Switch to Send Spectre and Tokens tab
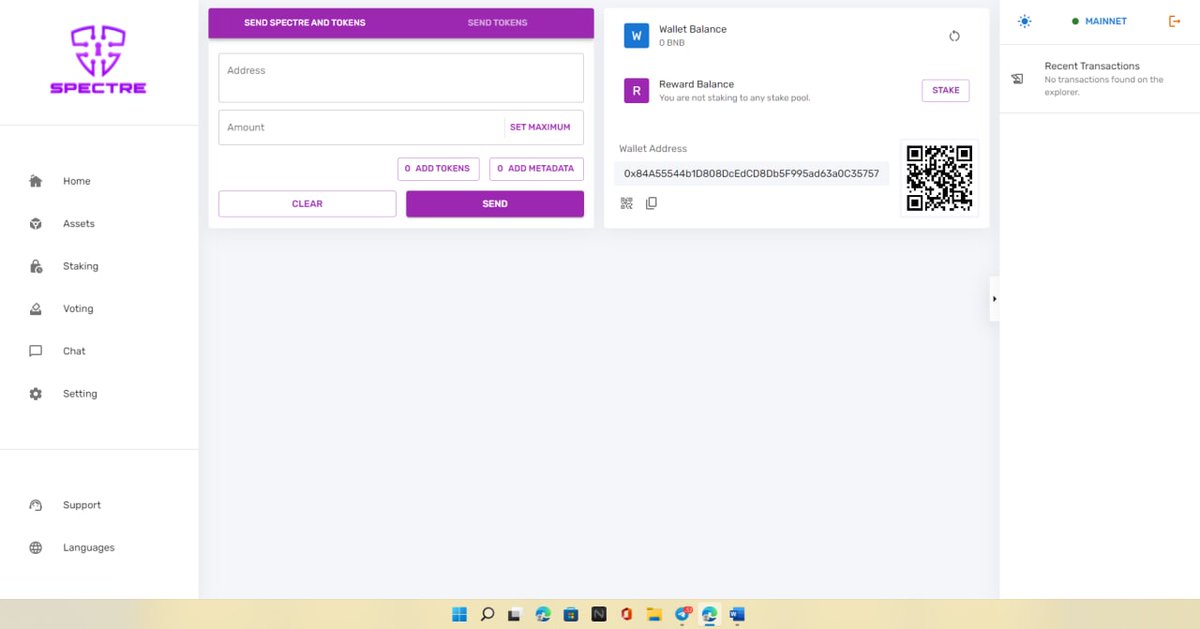The image size is (1200, 629). tap(305, 23)
